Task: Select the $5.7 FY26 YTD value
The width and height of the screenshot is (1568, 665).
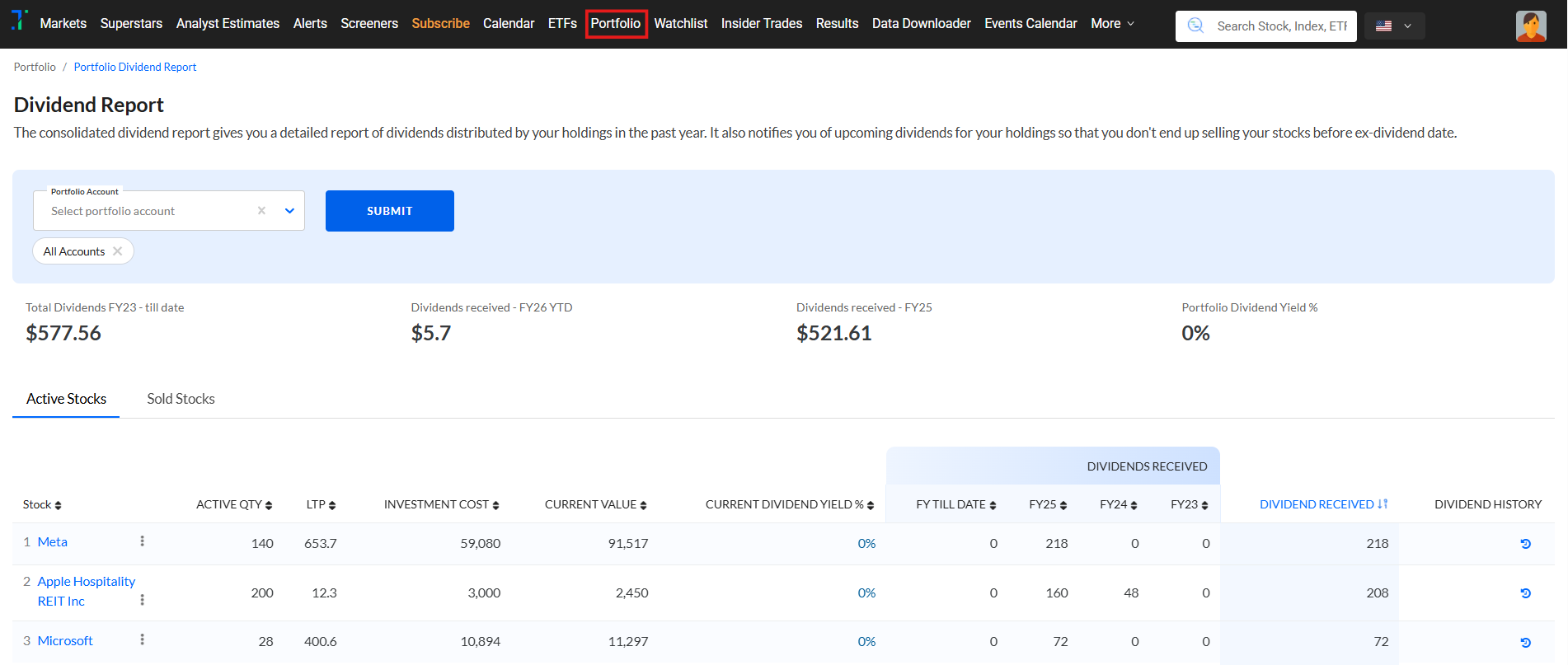Action: pyautogui.click(x=431, y=333)
